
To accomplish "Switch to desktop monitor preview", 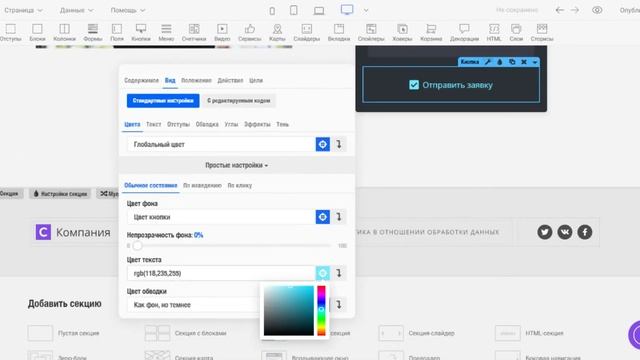I will click(347, 10).
